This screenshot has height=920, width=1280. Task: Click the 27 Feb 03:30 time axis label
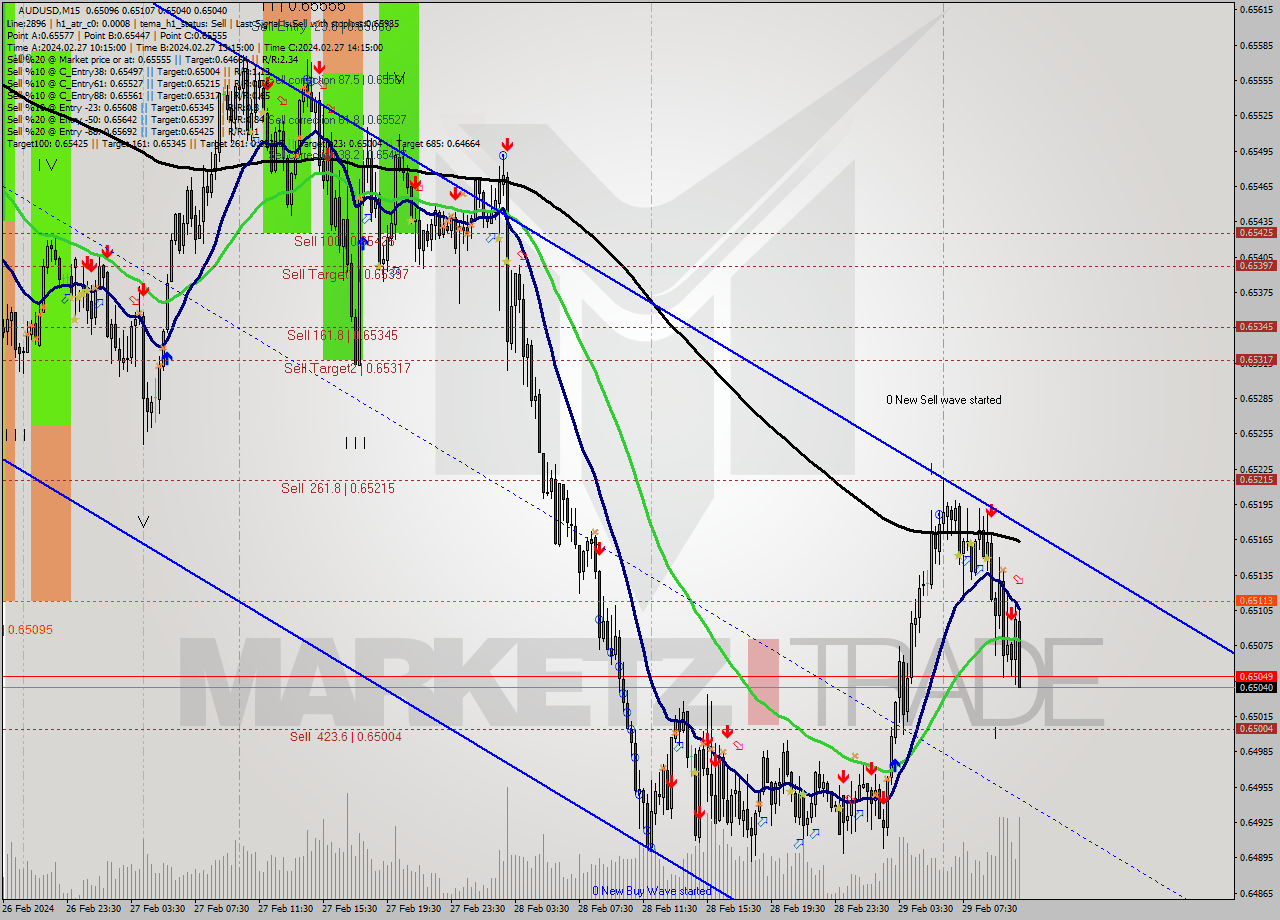(157, 909)
